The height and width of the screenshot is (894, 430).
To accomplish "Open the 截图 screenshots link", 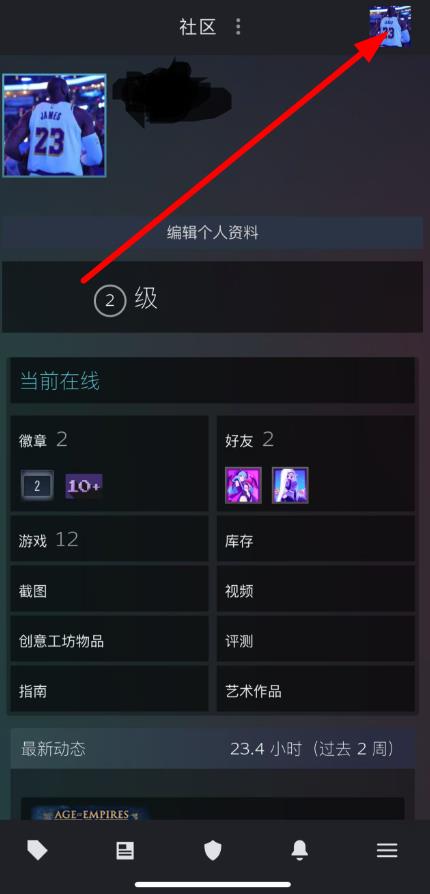I will (x=109, y=590).
